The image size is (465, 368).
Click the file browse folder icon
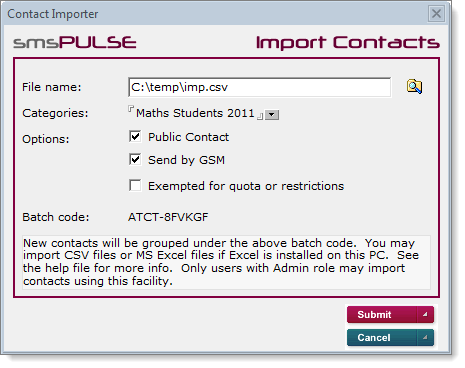pos(414,87)
